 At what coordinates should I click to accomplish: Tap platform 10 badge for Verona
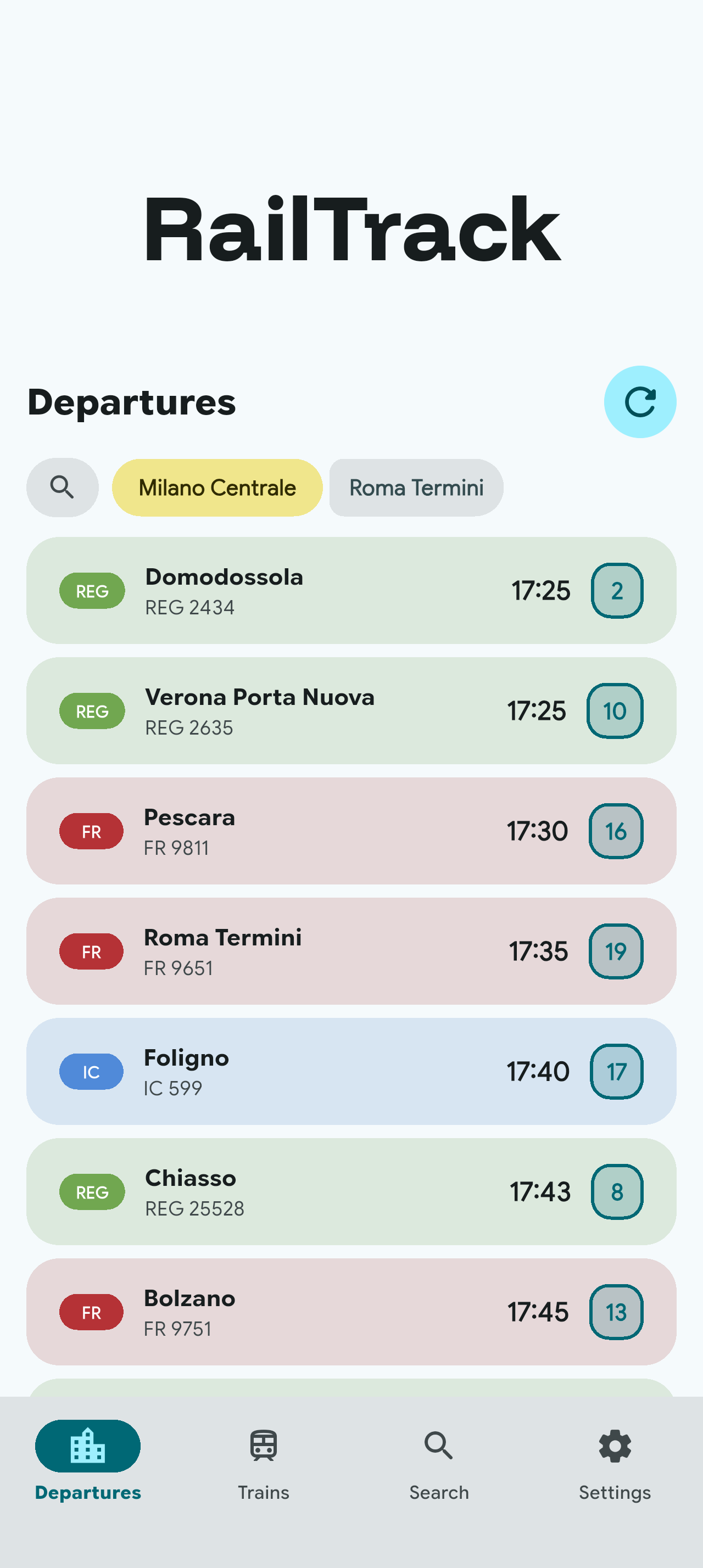(x=615, y=710)
